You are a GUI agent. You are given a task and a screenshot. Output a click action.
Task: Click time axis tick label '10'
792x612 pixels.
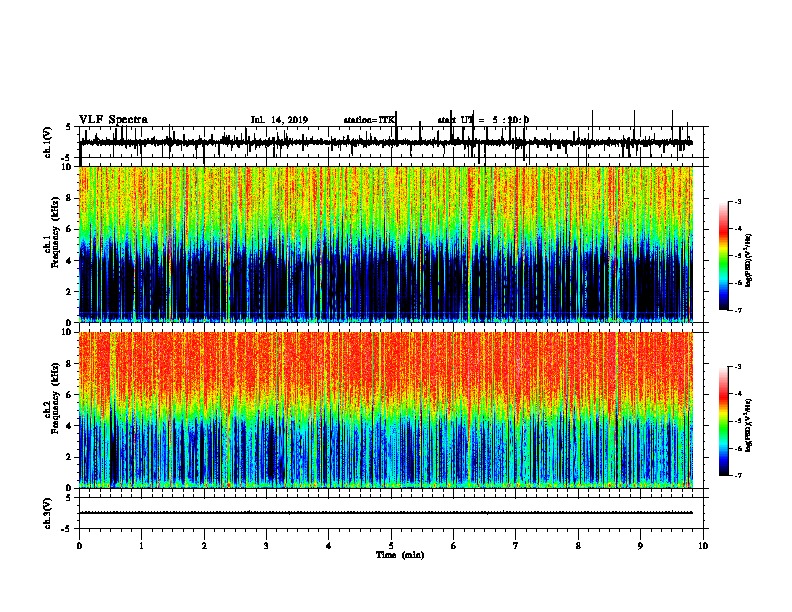[x=703, y=546]
